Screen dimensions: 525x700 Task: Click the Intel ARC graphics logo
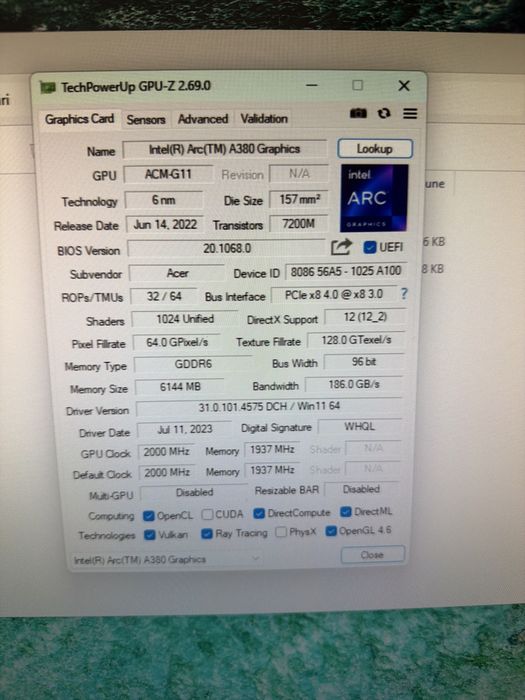tap(374, 198)
